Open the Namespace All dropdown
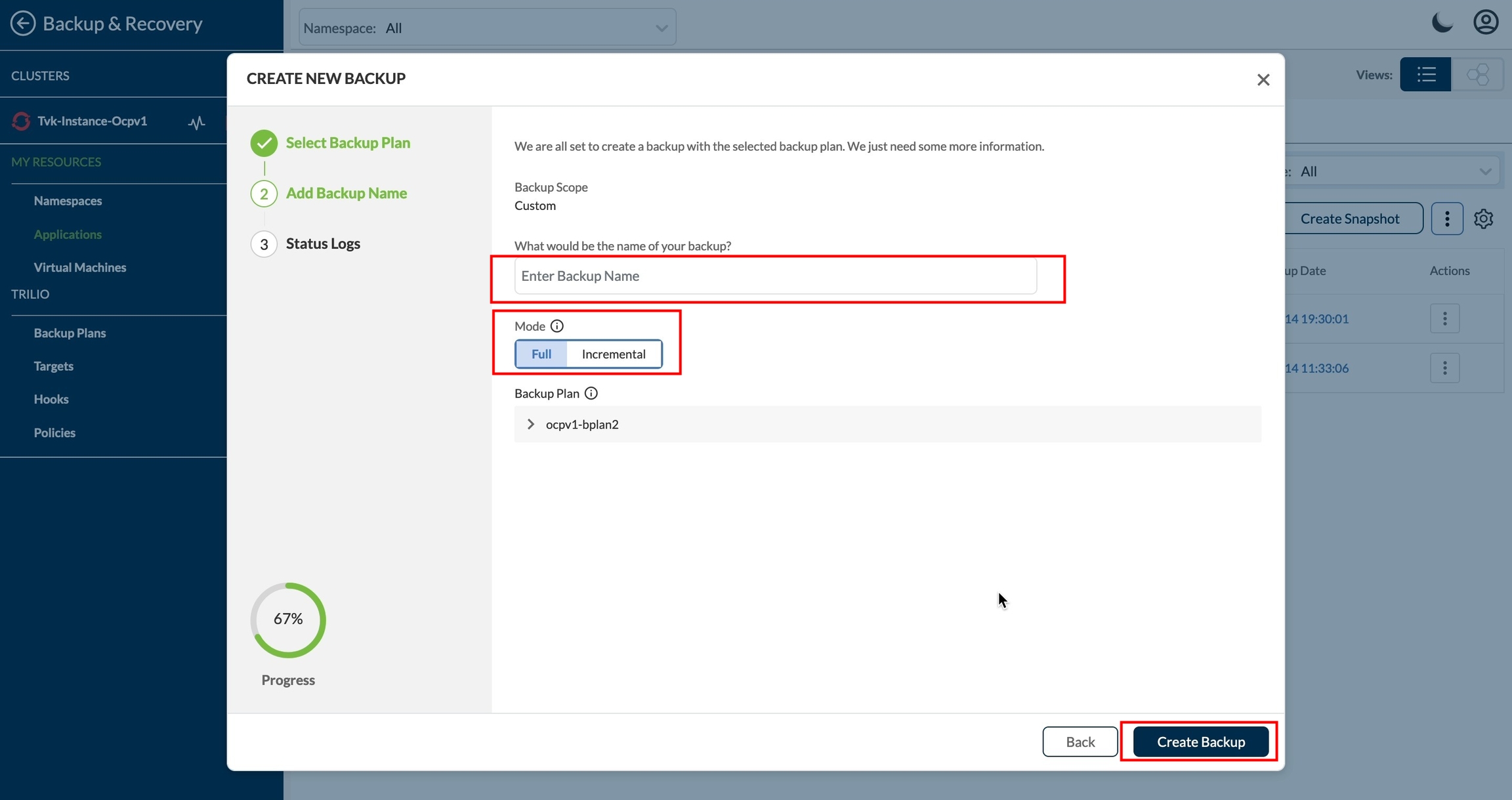Viewport: 1512px width, 800px height. [x=487, y=28]
